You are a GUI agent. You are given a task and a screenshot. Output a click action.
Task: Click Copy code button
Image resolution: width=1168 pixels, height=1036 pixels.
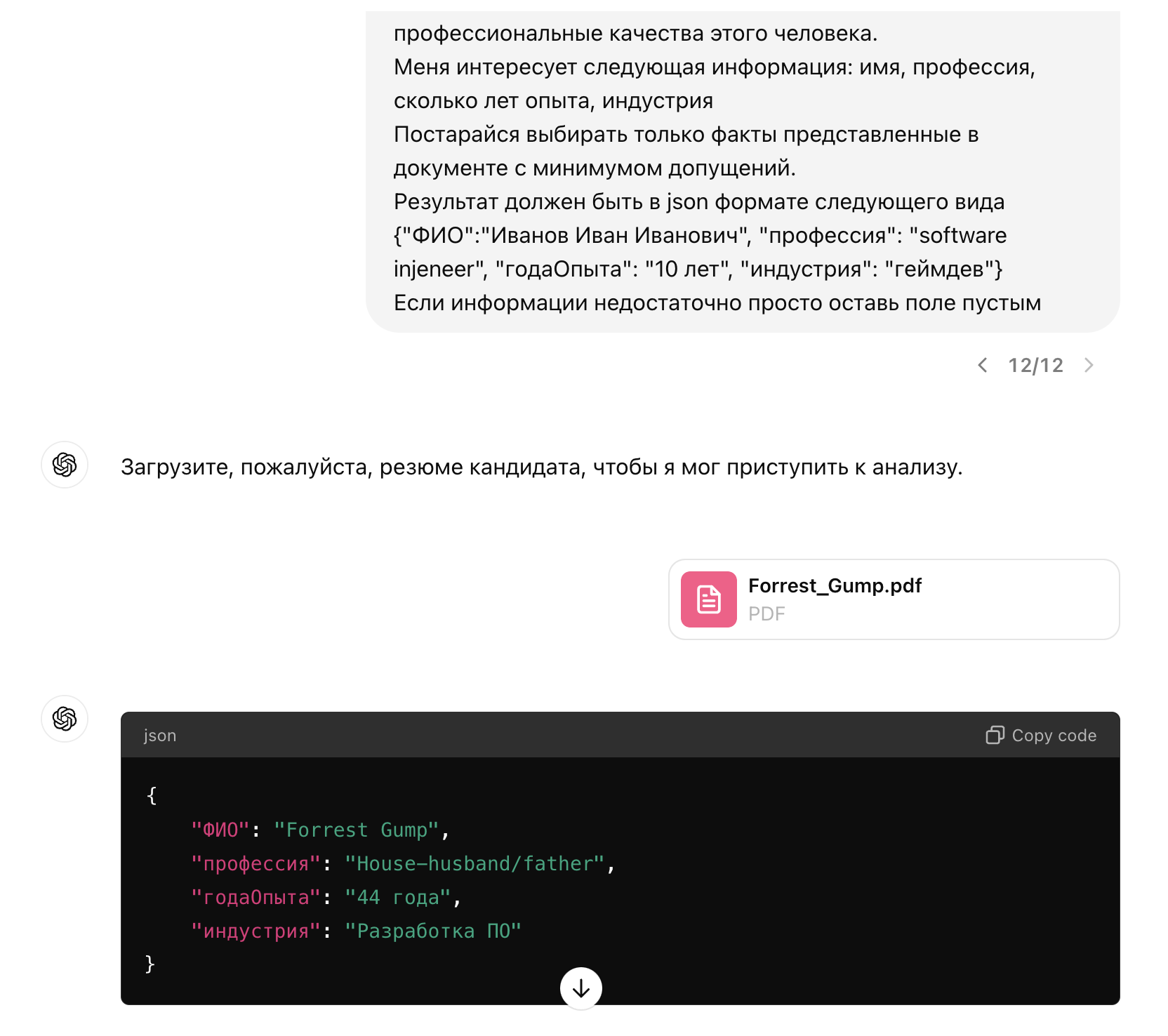(x=1041, y=735)
